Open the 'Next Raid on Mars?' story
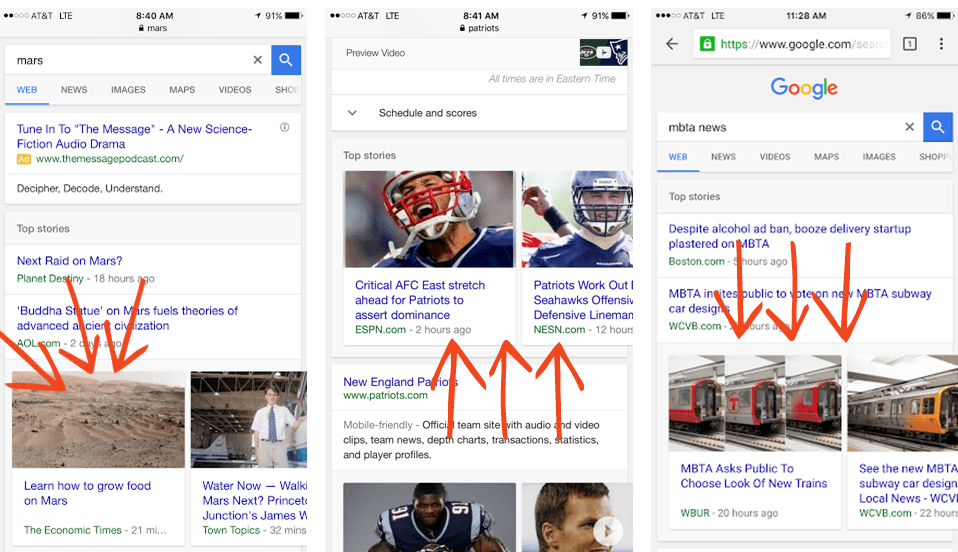Image resolution: width=958 pixels, height=552 pixels. click(x=70, y=260)
